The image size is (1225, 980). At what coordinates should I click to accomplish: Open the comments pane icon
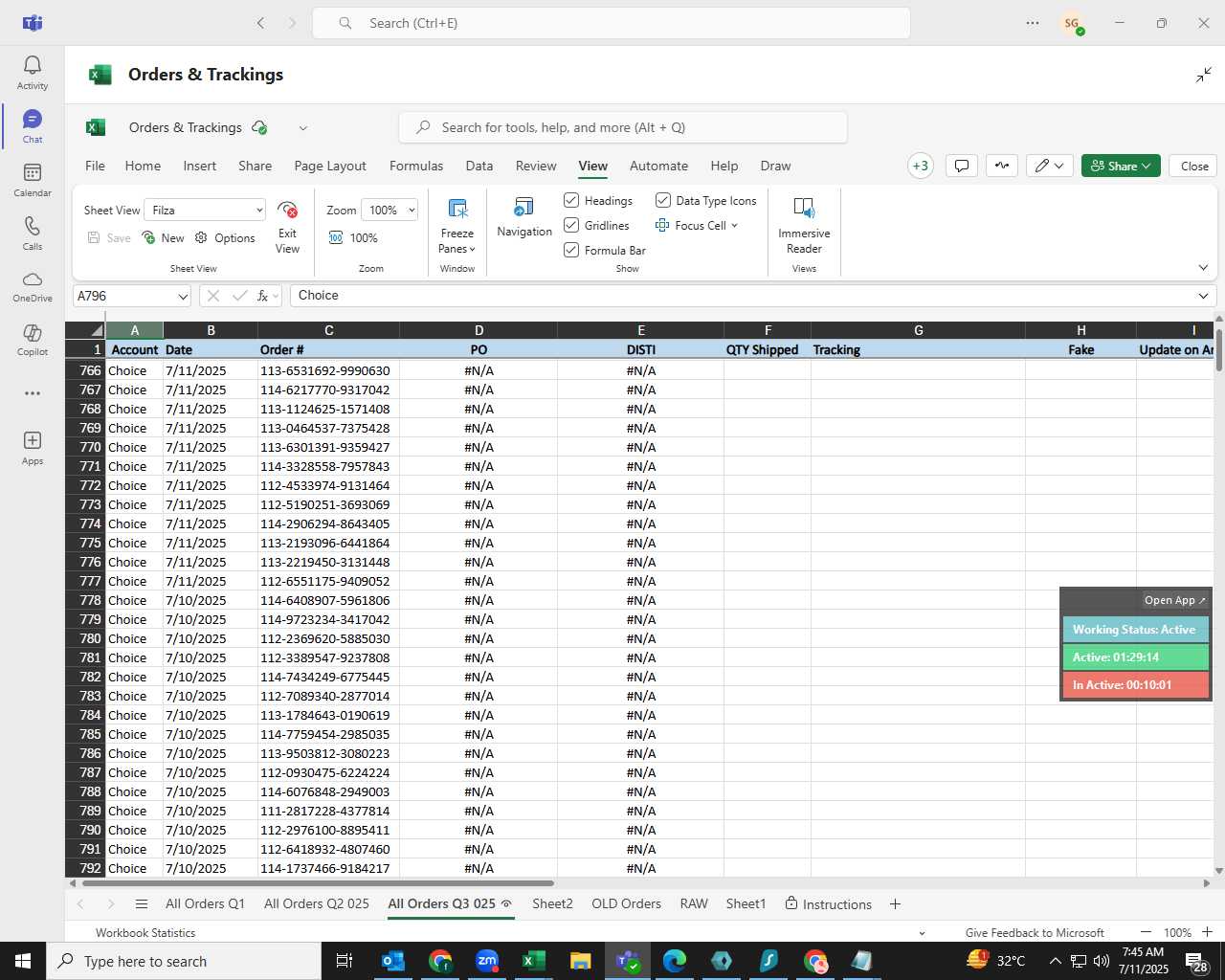coord(961,166)
